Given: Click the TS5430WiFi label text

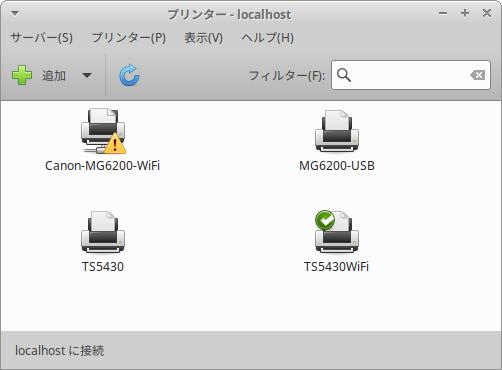Looking at the screenshot, I should (336, 267).
